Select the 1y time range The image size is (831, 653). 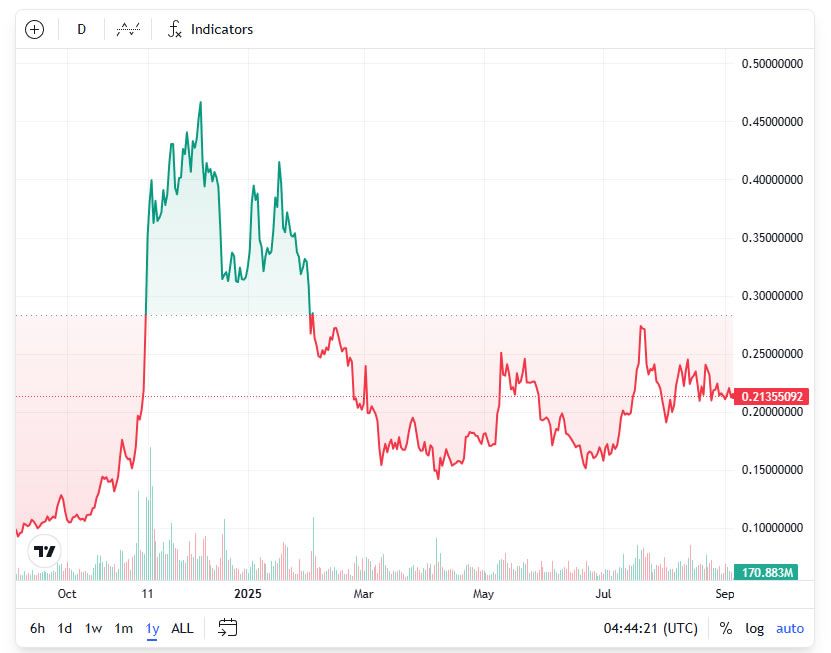(153, 628)
